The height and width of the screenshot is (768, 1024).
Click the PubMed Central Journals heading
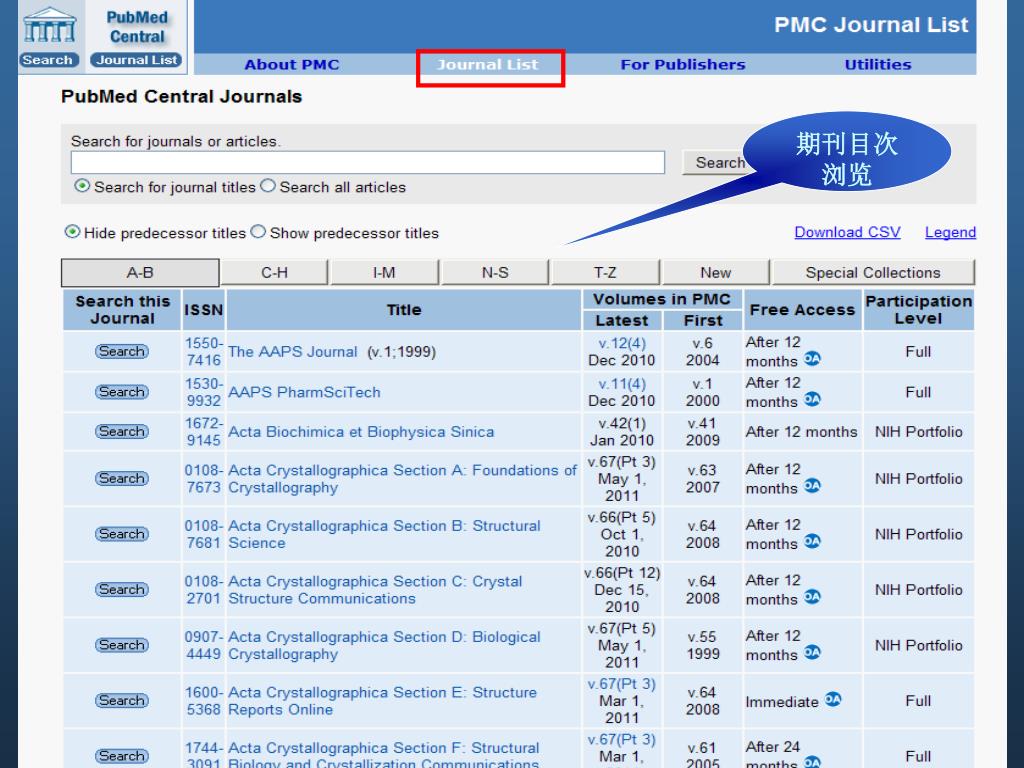[x=181, y=97]
